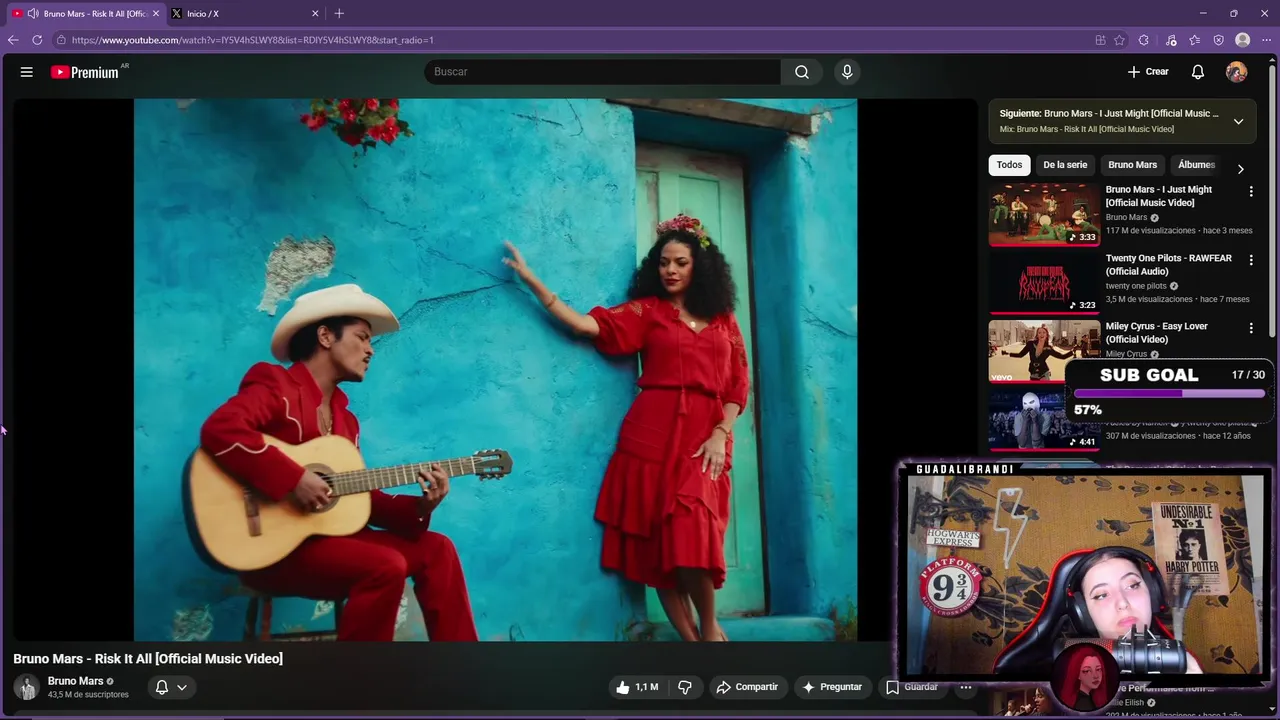Select the Bruno Mars filter chip
1280x720 pixels.
pyautogui.click(x=1132, y=165)
